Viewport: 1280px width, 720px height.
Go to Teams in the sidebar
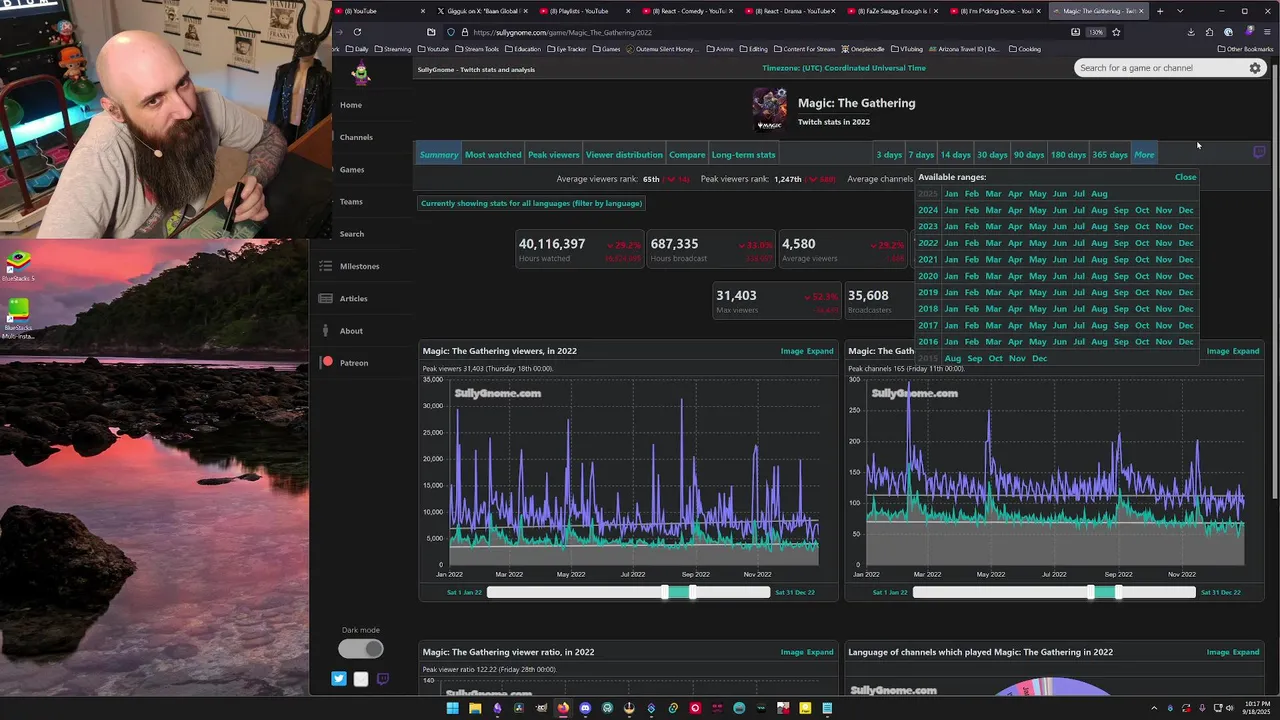(x=351, y=202)
